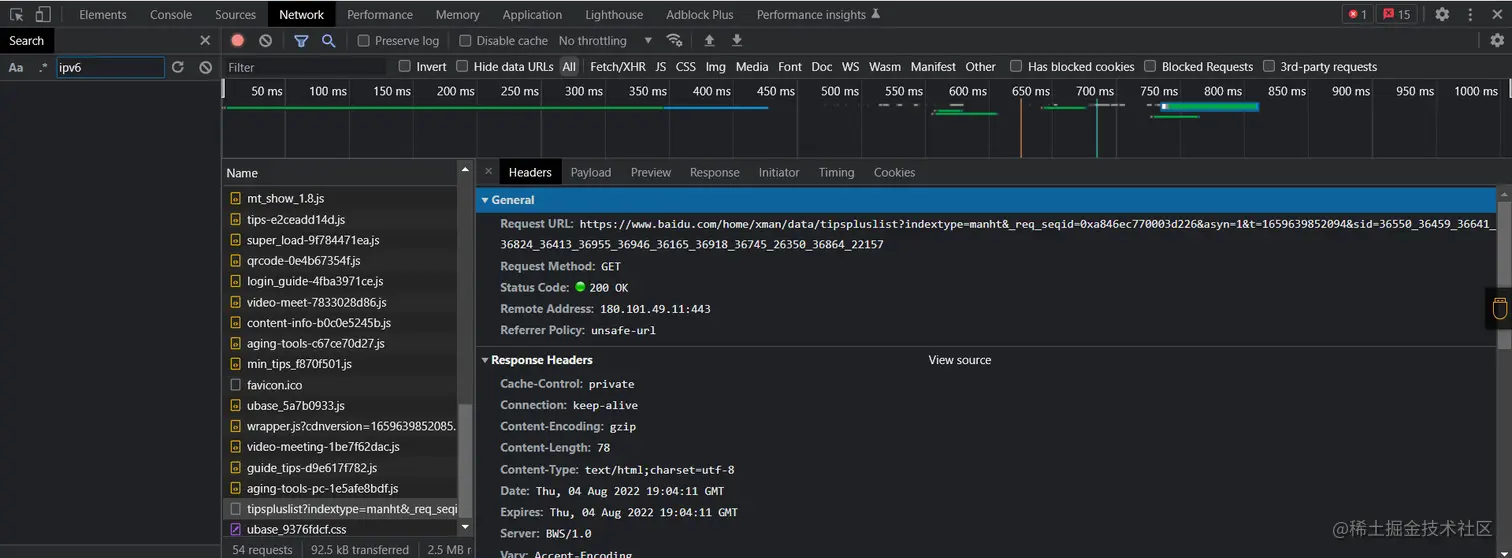Switch to the Console panel tab
Image resolution: width=1512 pixels, height=558 pixels.
171,14
